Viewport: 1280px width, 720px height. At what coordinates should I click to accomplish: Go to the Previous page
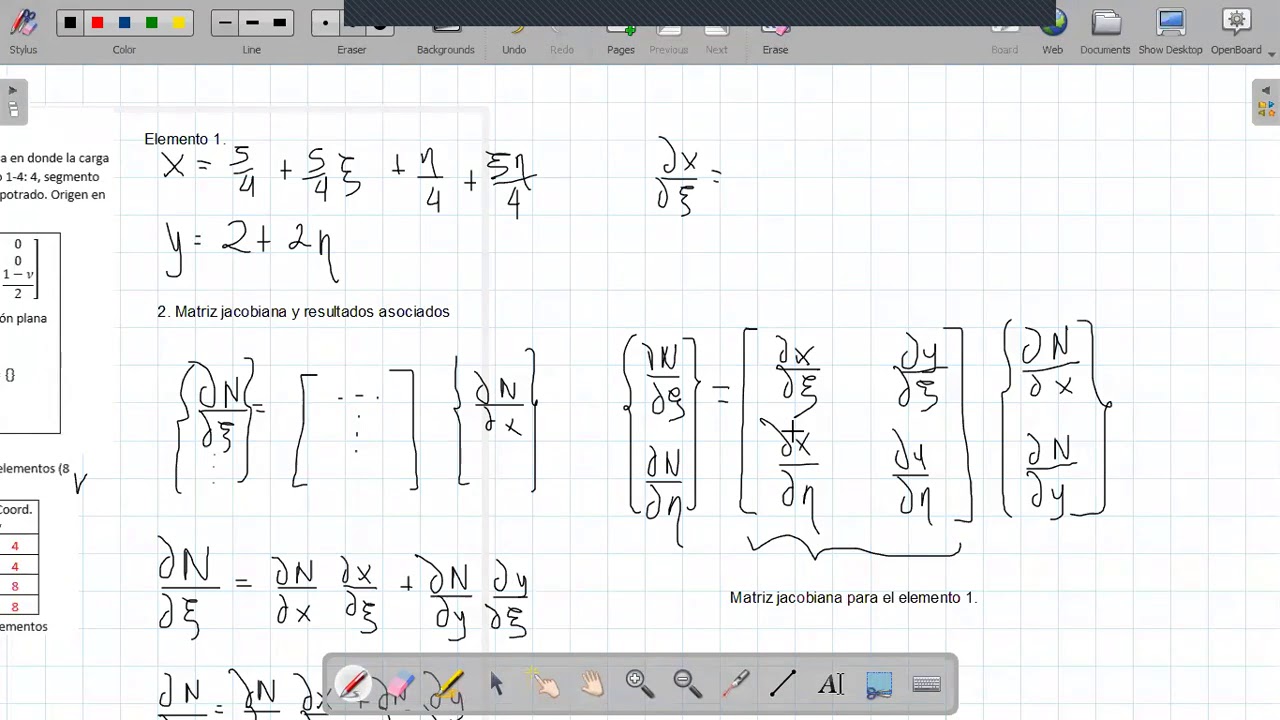point(669,28)
